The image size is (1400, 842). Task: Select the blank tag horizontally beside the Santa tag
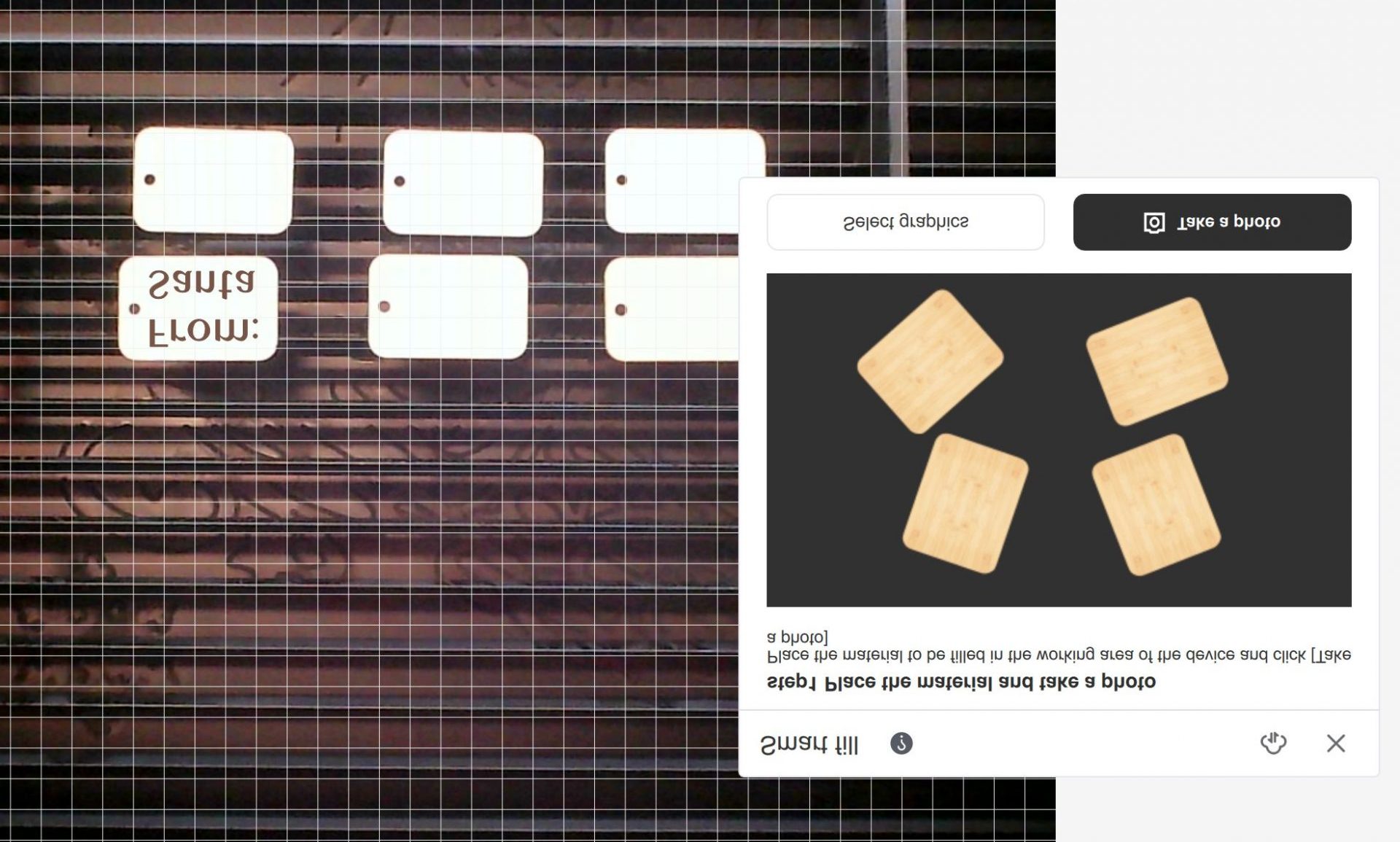[448, 308]
